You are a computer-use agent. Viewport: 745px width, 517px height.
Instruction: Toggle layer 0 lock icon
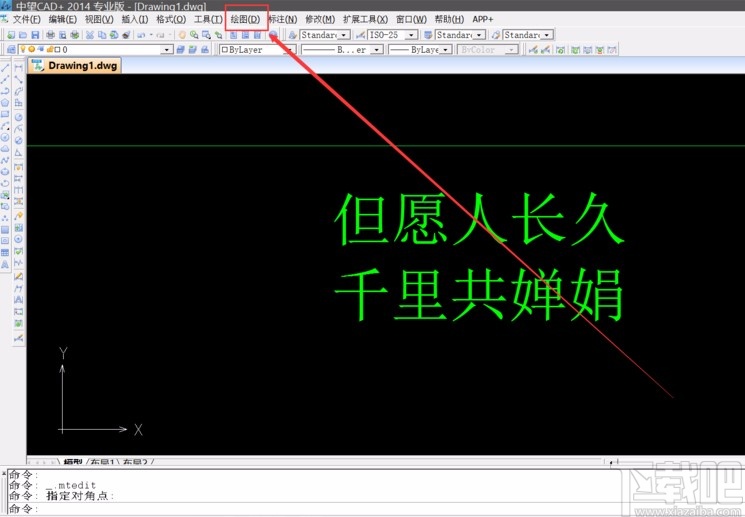[49, 49]
